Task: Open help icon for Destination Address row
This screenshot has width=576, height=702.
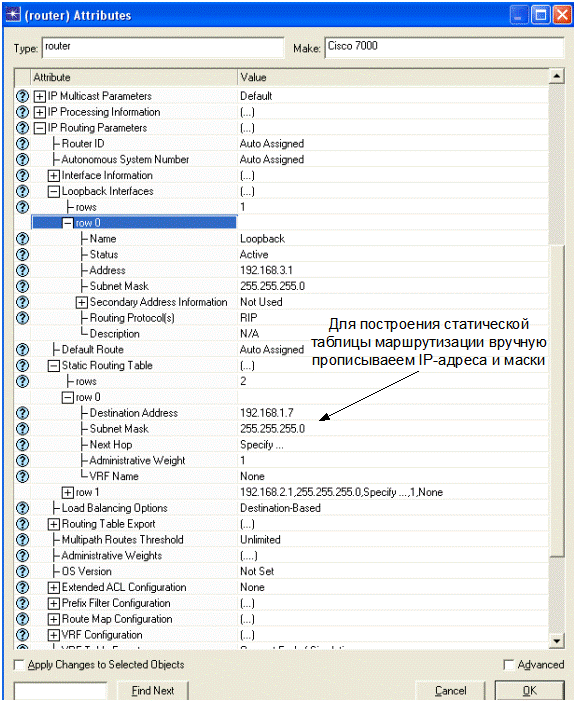Action: pos(22,413)
